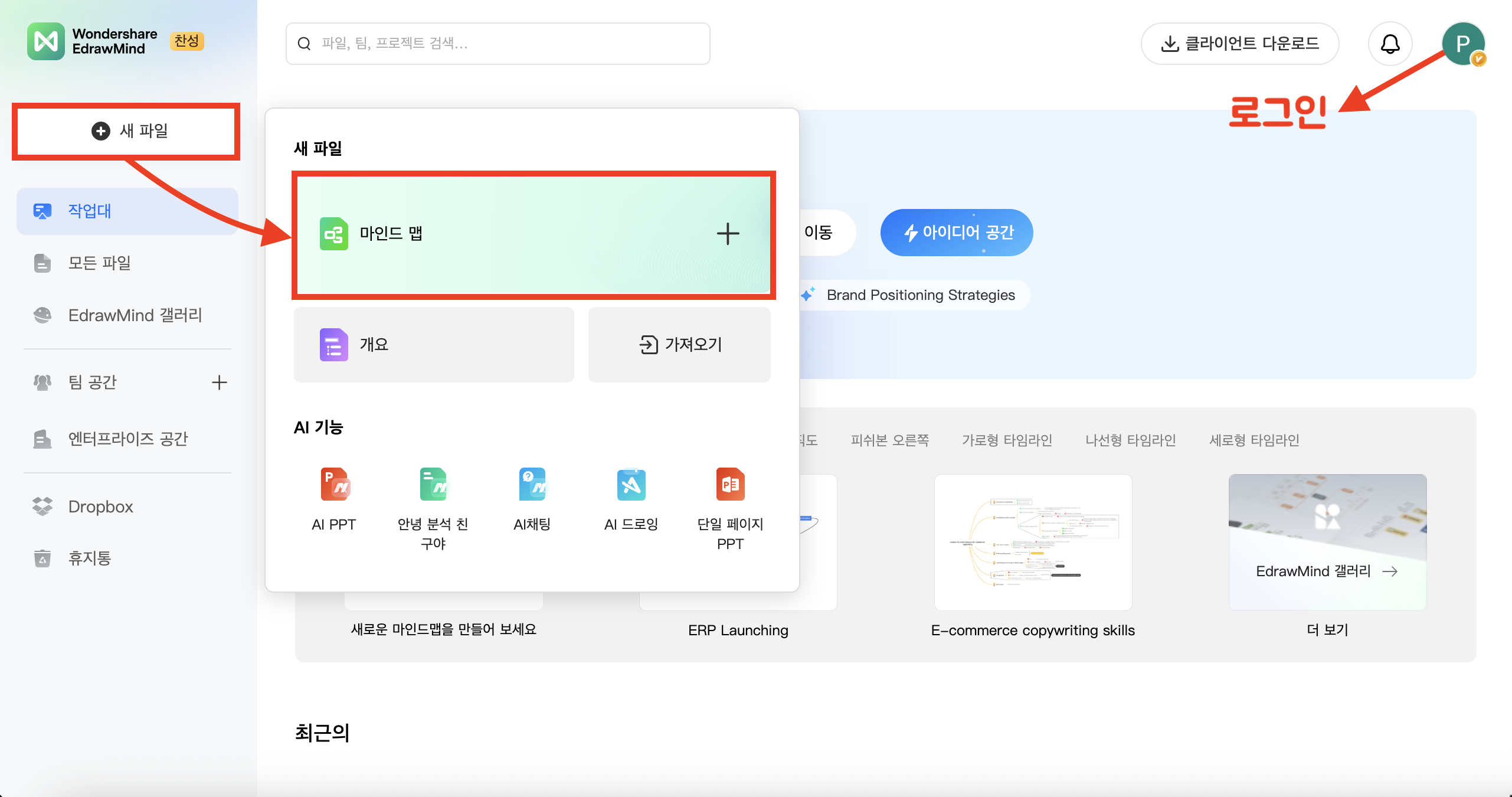This screenshot has height=797, width=1512.
Task: Open 모든 파일 in sidebar
Action: (x=99, y=263)
